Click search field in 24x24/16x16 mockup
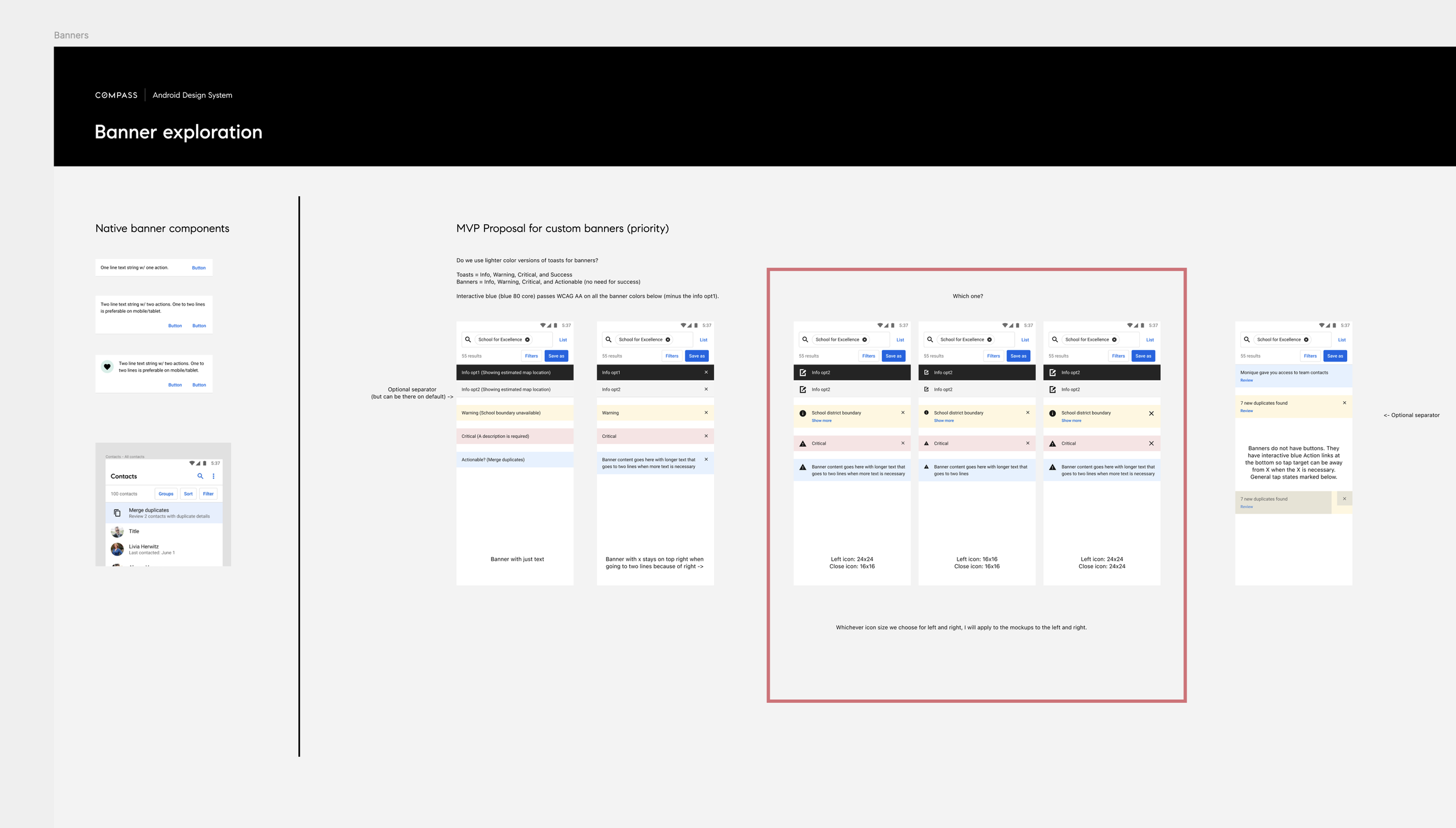This screenshot has height=828, width=1456. coord(844,339)
